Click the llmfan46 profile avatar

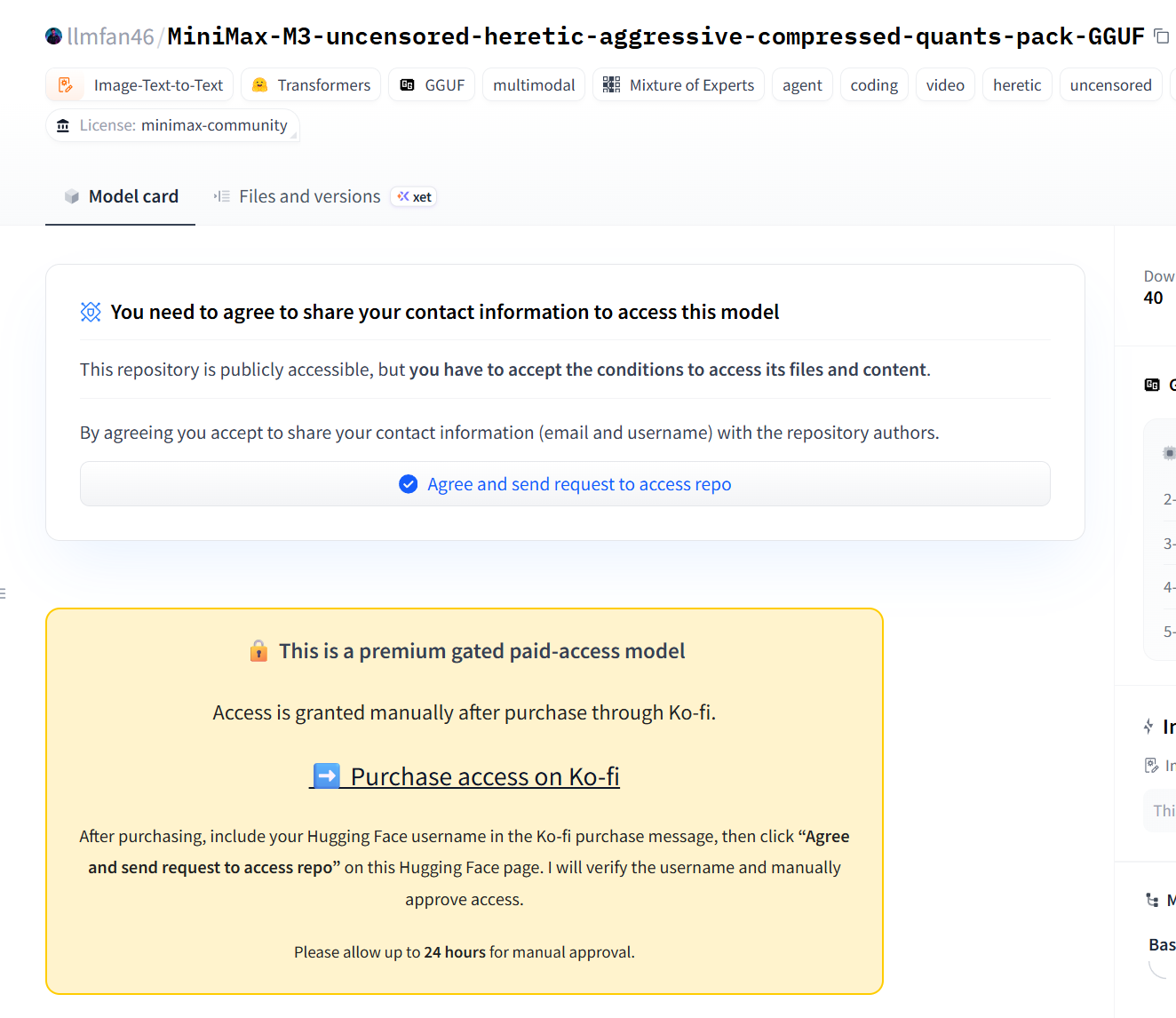pos(54,36)
